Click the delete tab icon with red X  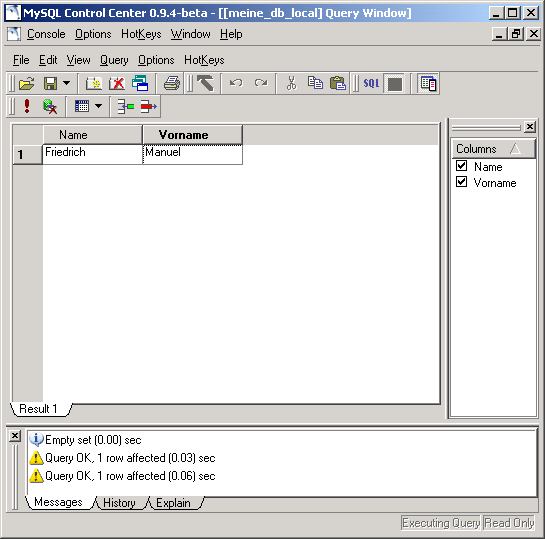point(117,83)
